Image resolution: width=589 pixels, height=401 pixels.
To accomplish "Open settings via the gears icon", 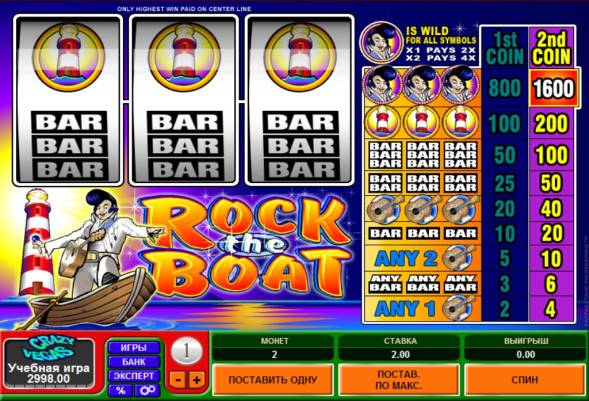I will coord(147,390).
